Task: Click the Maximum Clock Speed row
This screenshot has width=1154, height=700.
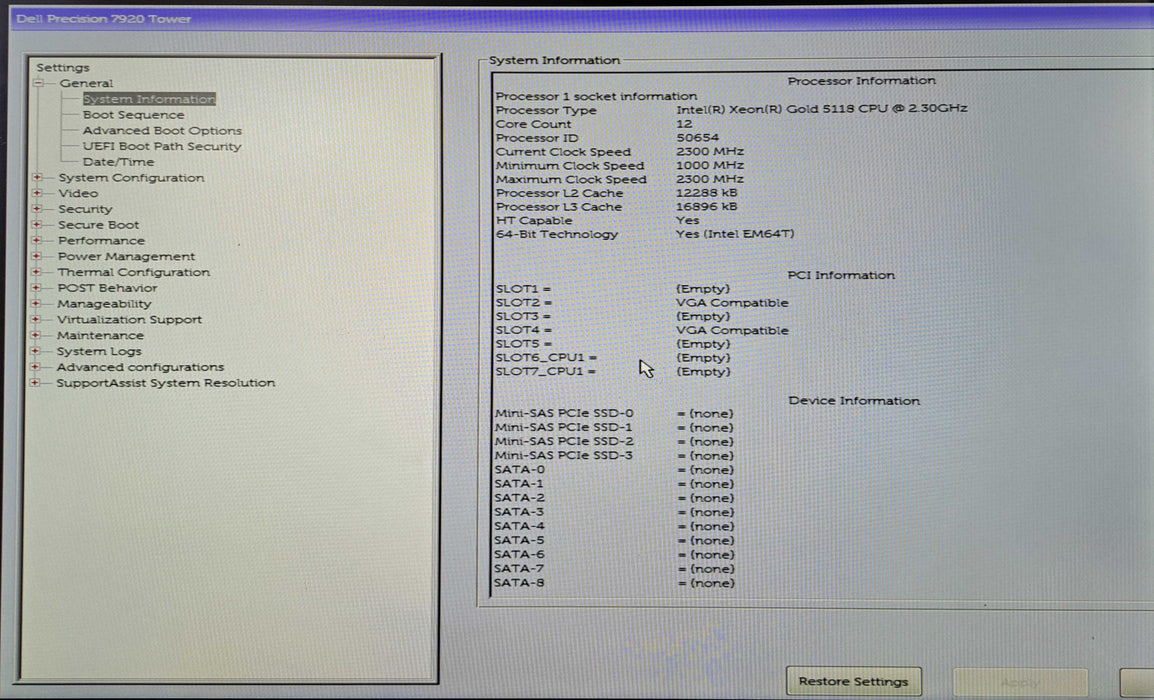Action: click(620, 179)
